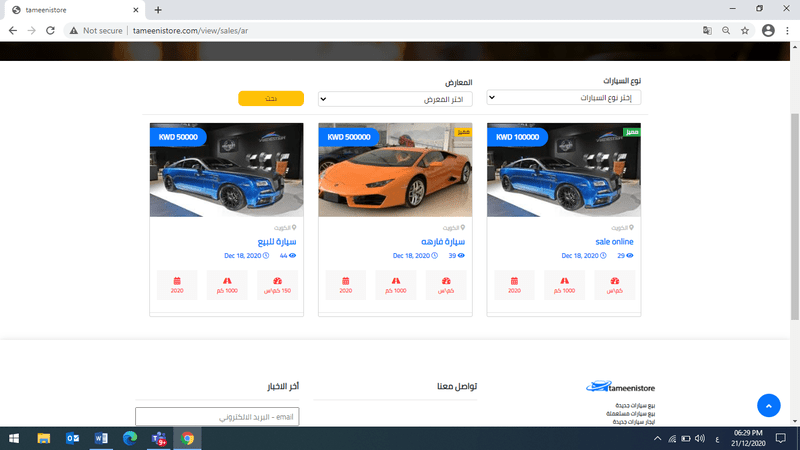Screen dimensions: 800x450
Task: Open a new tab with plus button
Action: click(x=158, y=10)
